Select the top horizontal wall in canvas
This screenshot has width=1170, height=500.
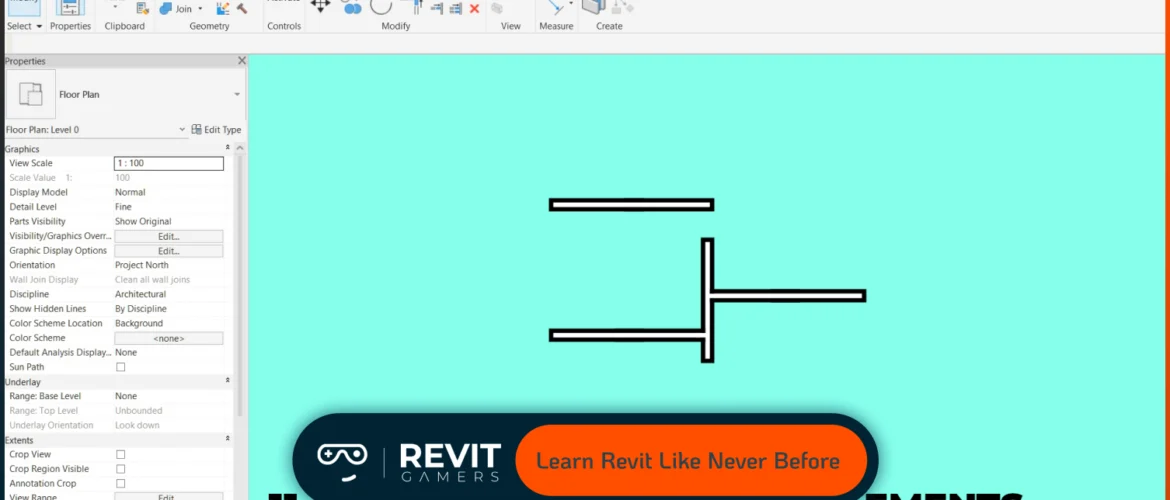click(x=631, y=204)
